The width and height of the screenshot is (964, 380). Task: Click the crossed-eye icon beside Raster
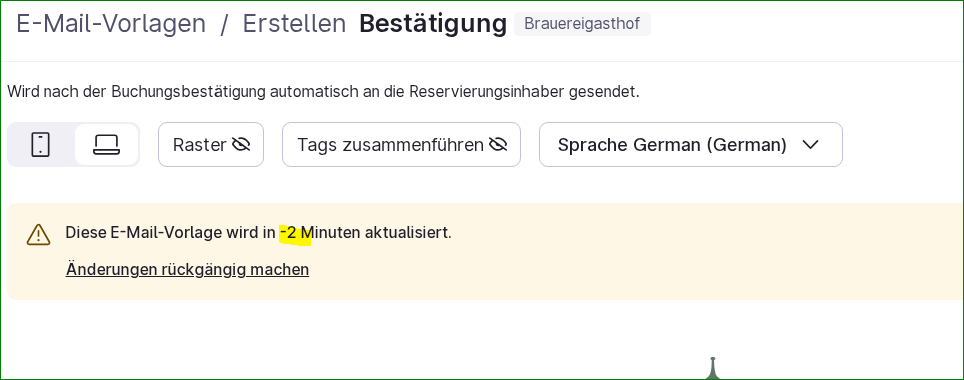point(241,144)
